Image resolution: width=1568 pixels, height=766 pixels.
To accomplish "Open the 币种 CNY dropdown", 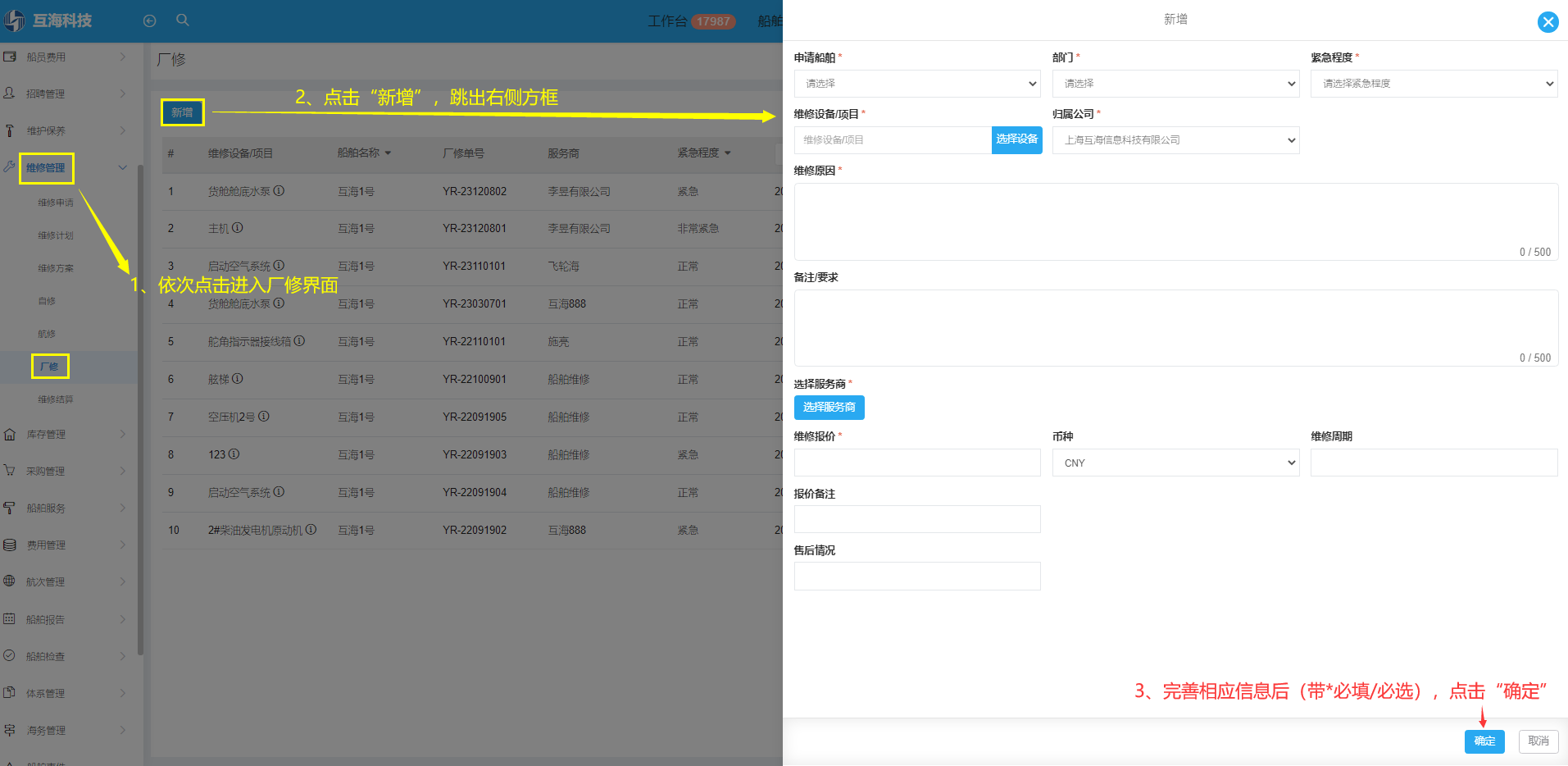I will click(1175, 463).
